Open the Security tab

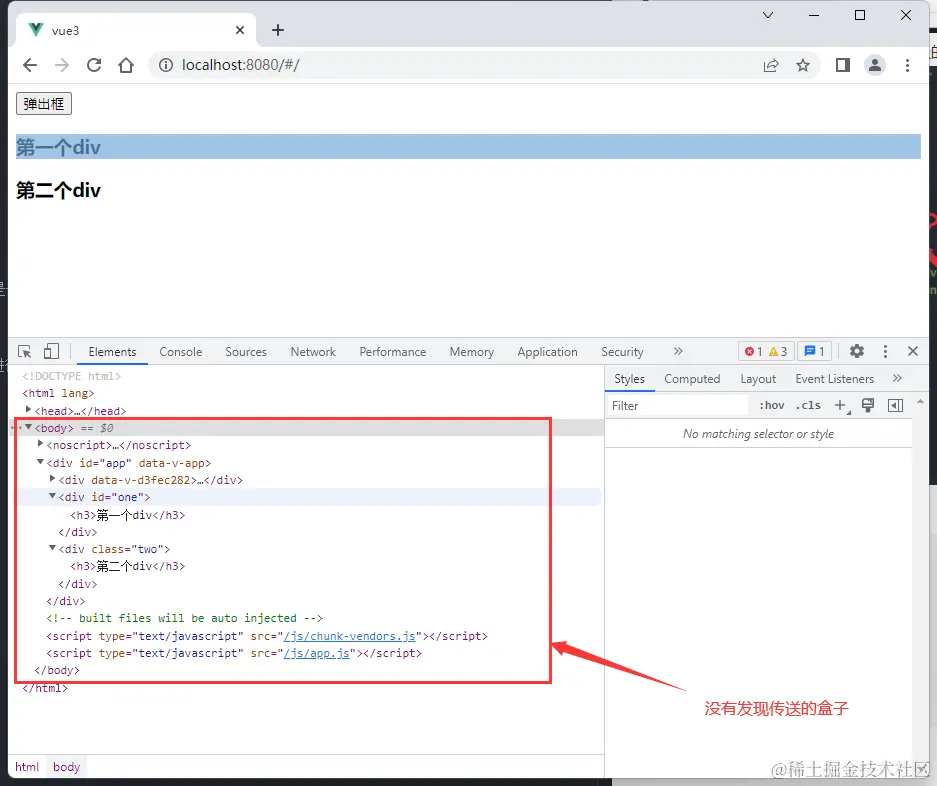click(622, 352)
